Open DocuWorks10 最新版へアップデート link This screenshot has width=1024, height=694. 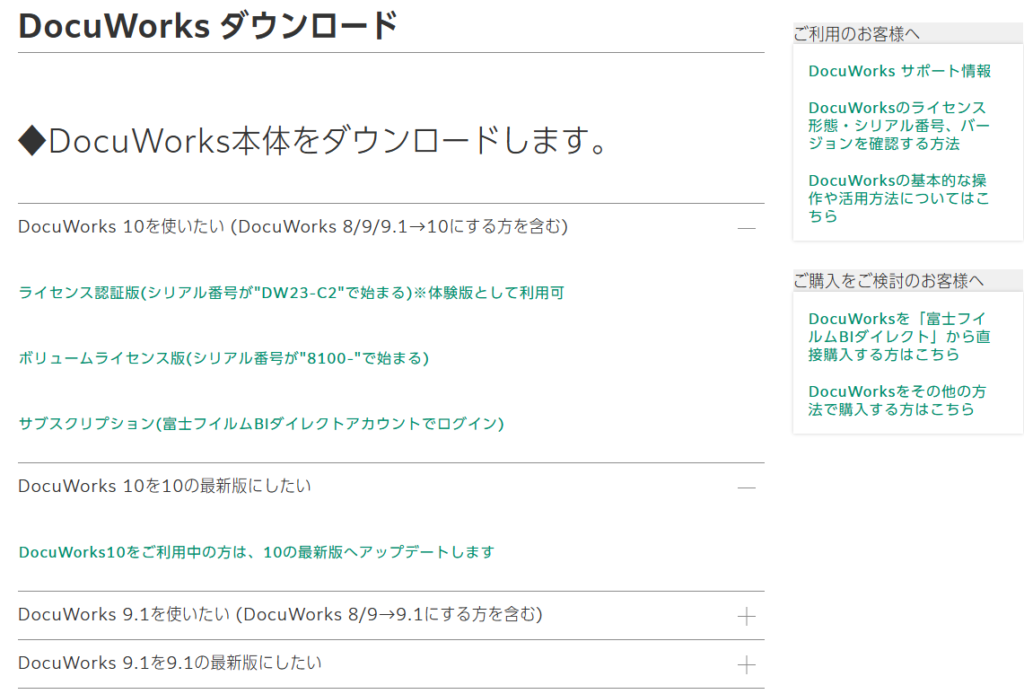pos(256,552)
